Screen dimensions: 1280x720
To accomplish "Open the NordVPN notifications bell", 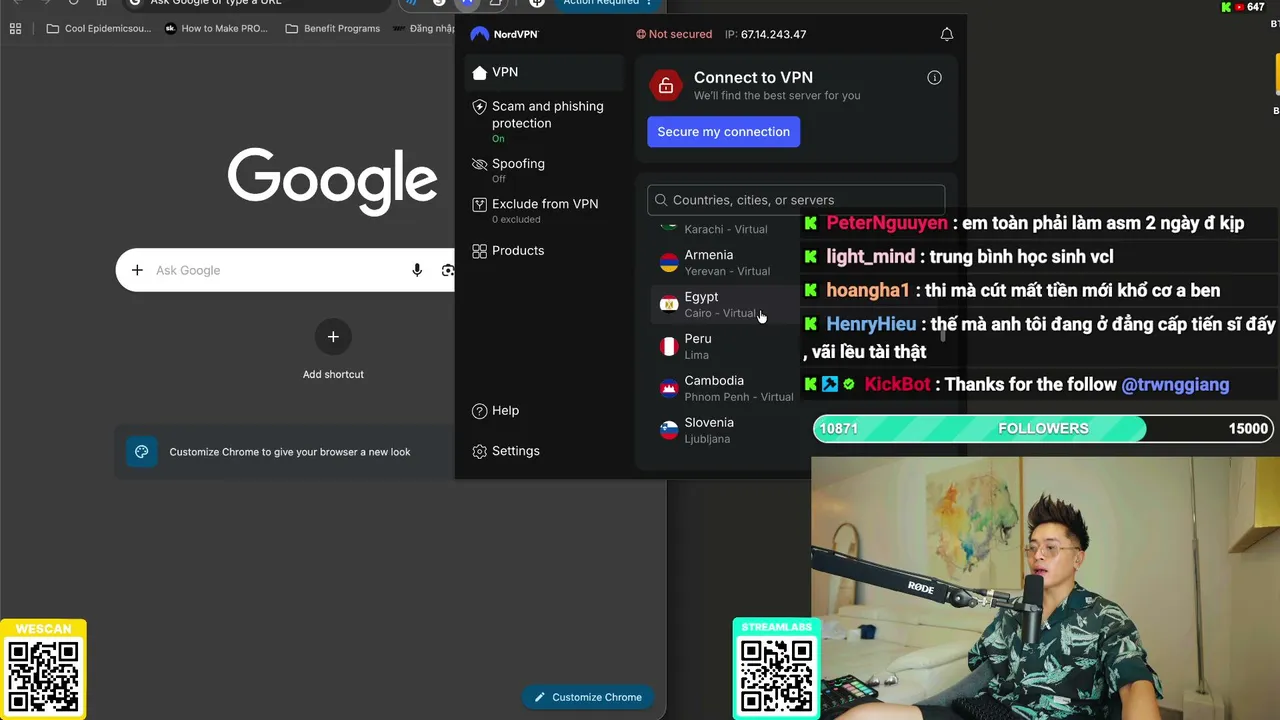I will pos(946,34).
